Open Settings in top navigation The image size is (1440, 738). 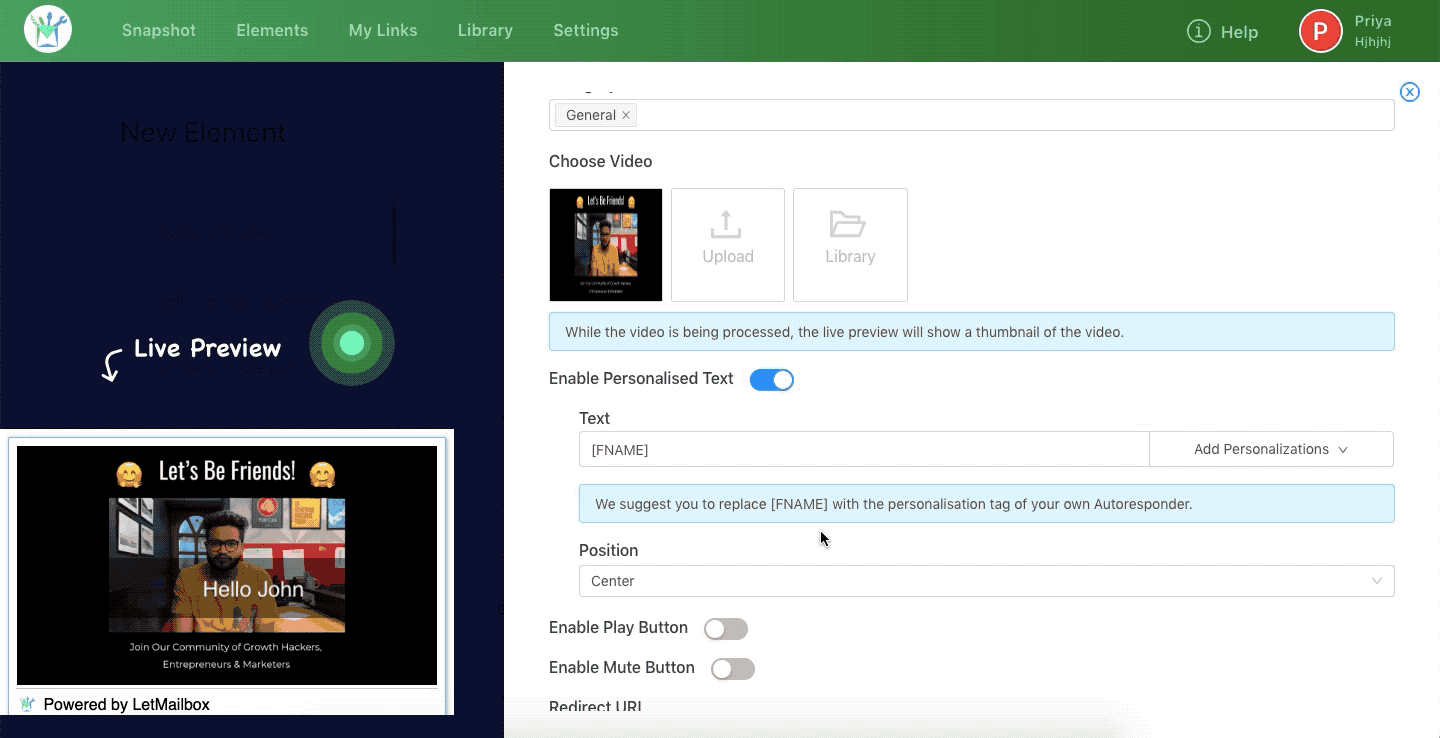click(x=586, y=31)
